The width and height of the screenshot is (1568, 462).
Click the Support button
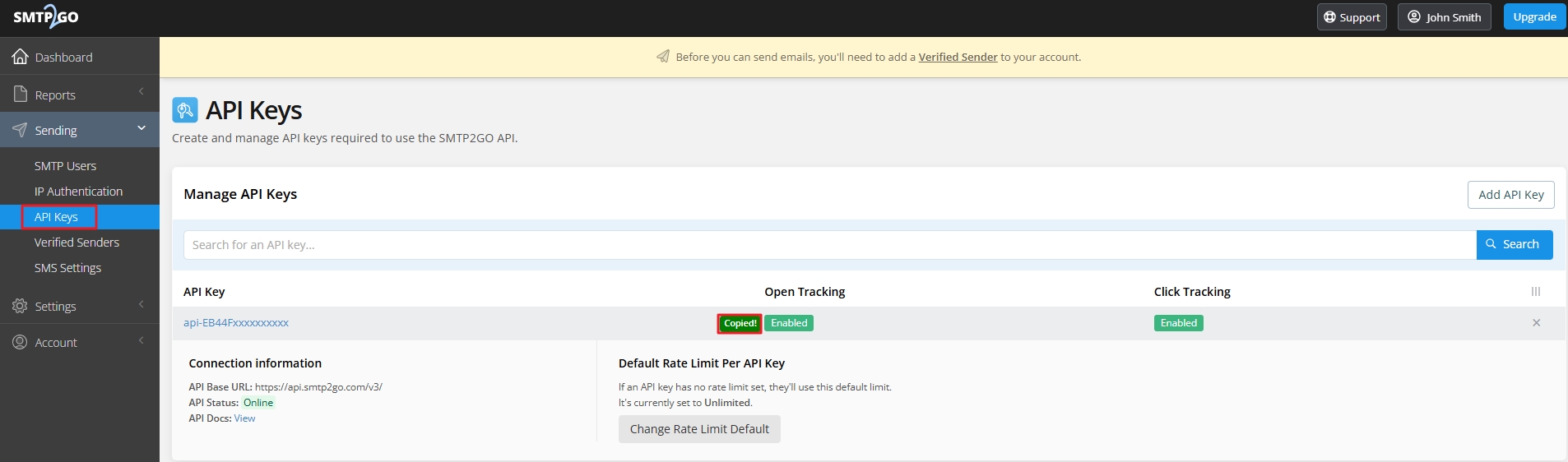pos(1352,16)
